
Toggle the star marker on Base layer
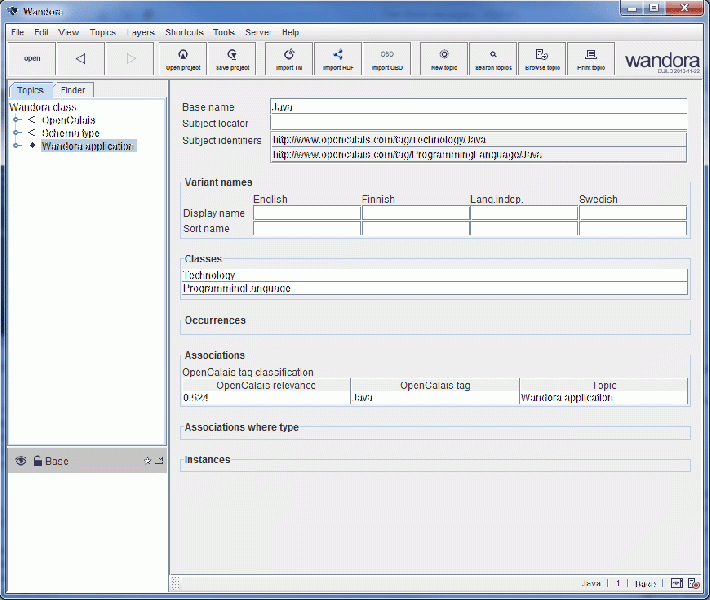coord(147,461)
